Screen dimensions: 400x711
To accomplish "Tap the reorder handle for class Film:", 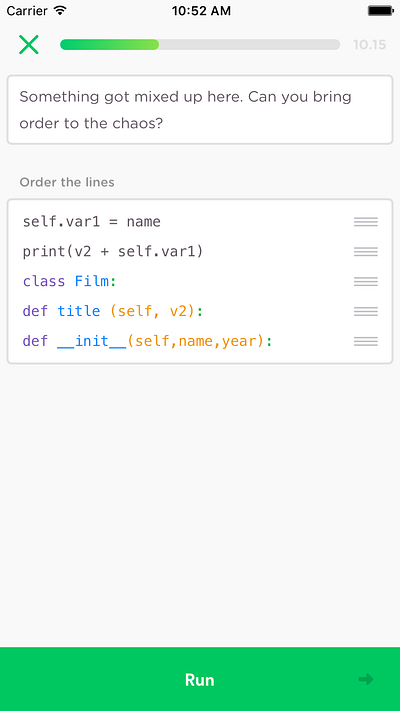I will point(366,282).
